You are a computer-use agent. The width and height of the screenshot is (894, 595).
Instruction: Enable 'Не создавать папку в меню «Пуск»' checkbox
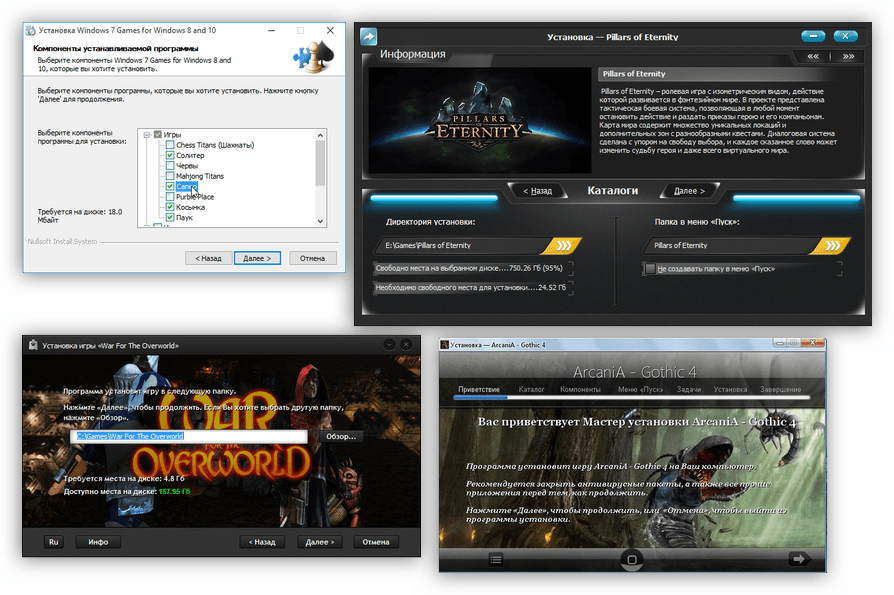[650, 269]
